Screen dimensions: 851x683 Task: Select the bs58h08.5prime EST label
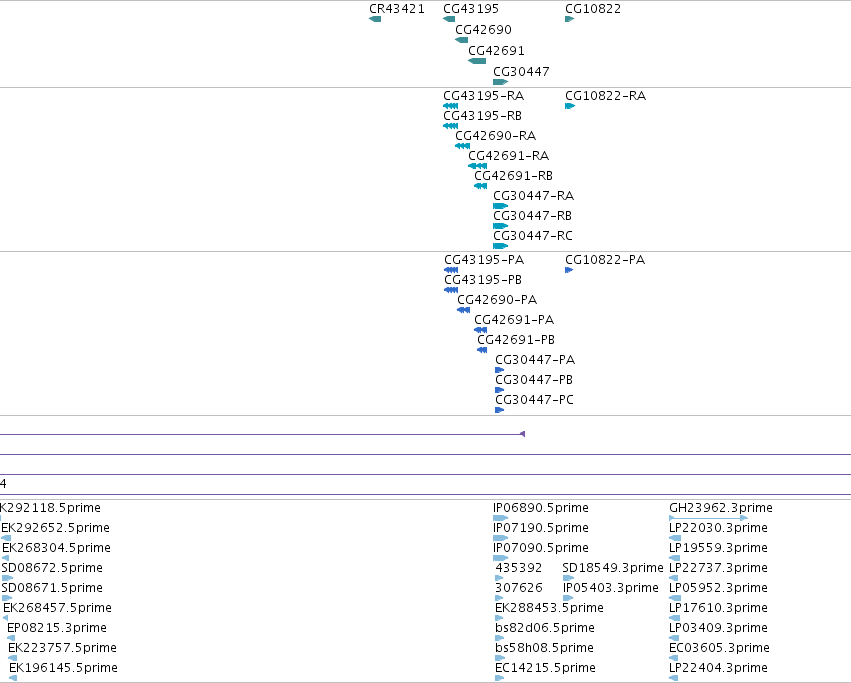[x=544, y=648]
